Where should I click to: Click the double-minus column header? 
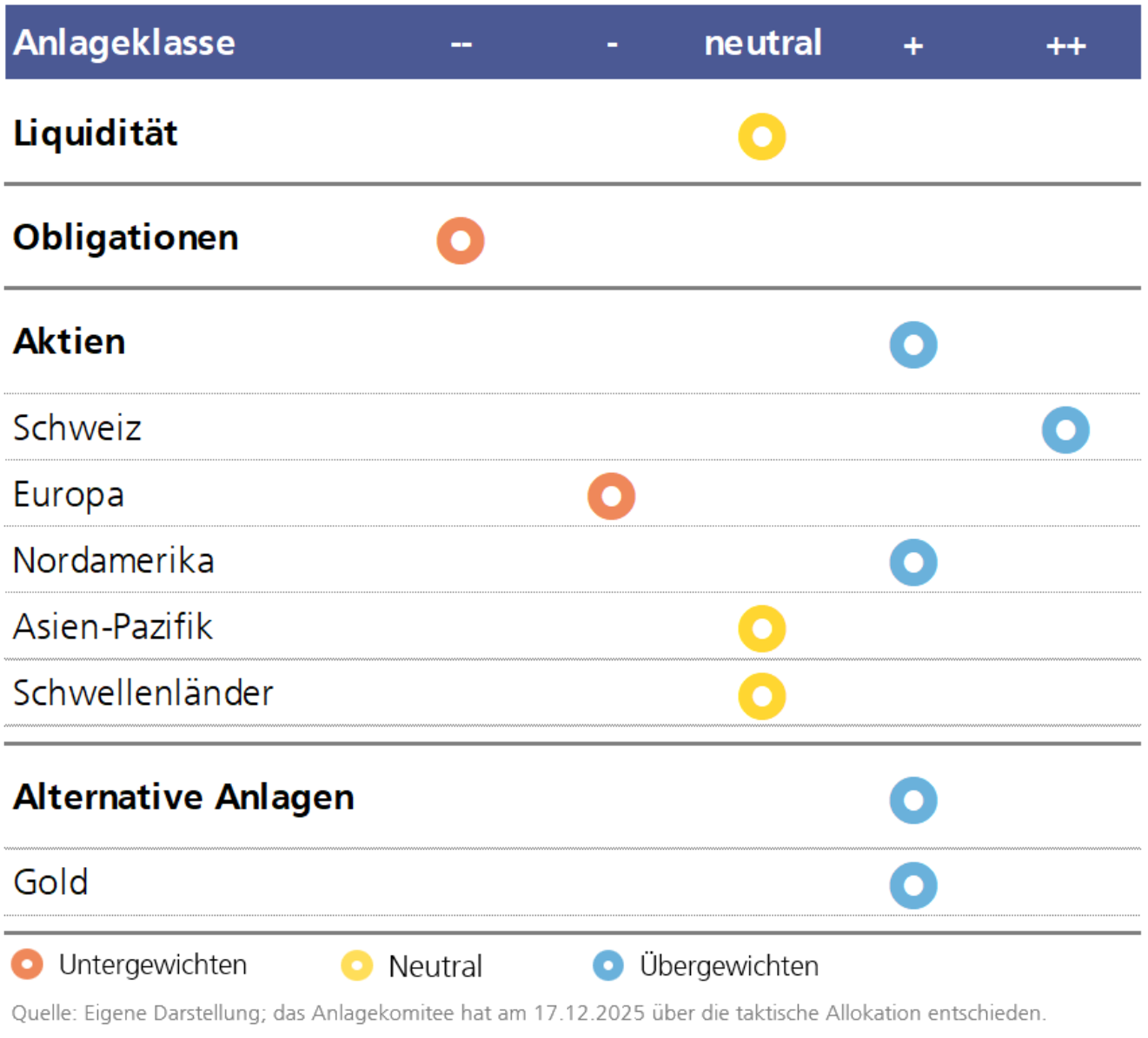pos(461,44)
